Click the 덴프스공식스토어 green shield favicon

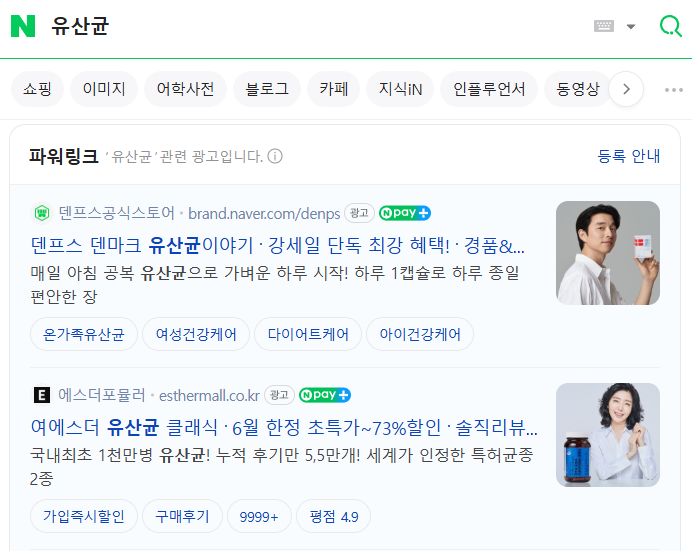42,214
